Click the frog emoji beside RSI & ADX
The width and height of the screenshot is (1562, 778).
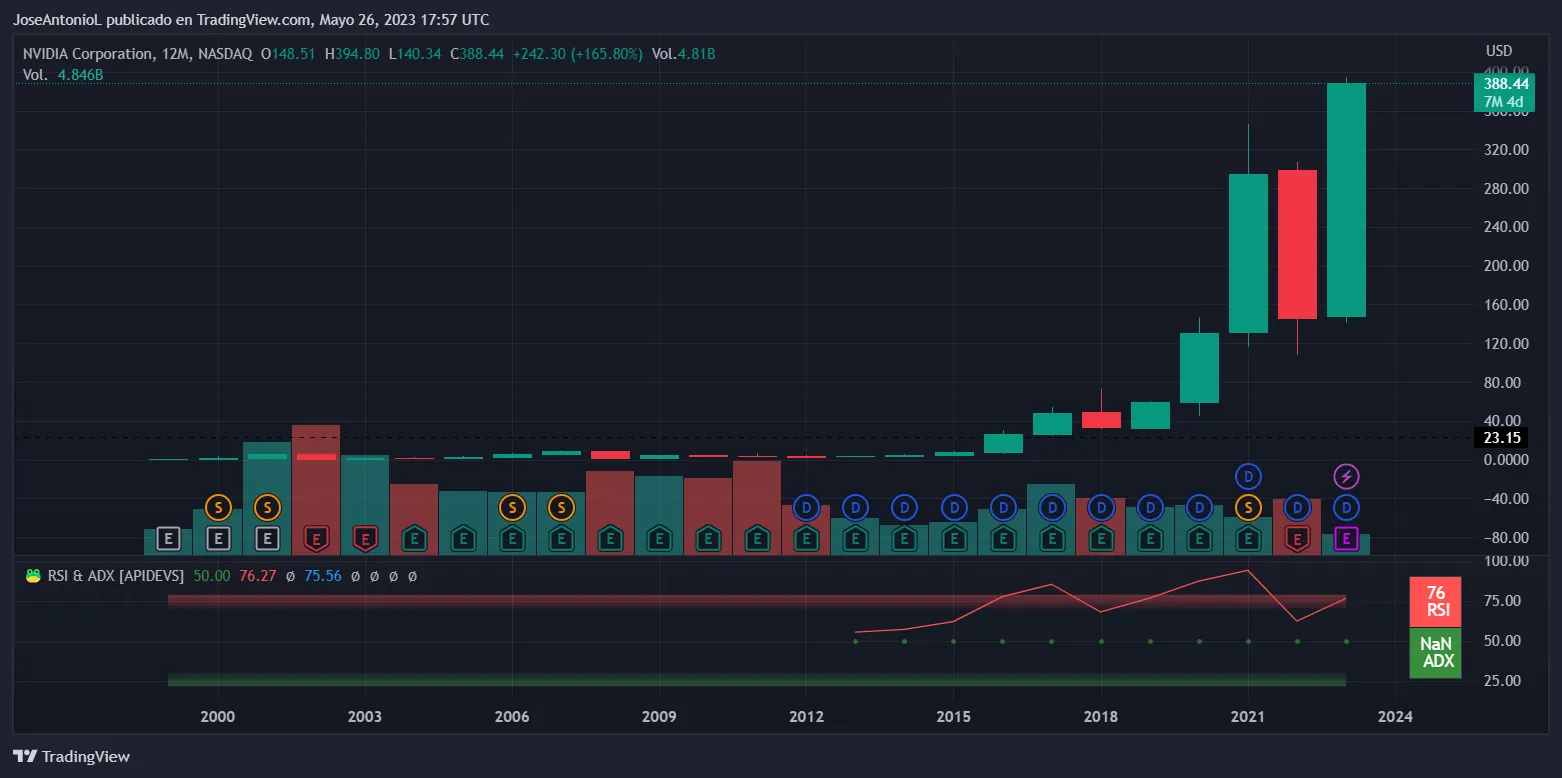30,575
